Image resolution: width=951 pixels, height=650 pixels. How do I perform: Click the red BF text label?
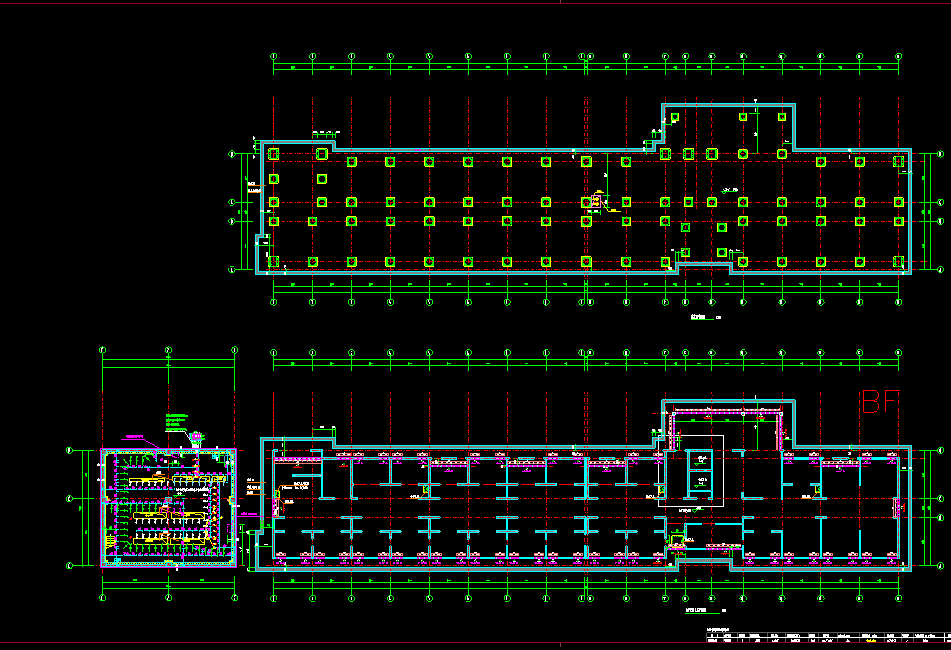(881, 402)
